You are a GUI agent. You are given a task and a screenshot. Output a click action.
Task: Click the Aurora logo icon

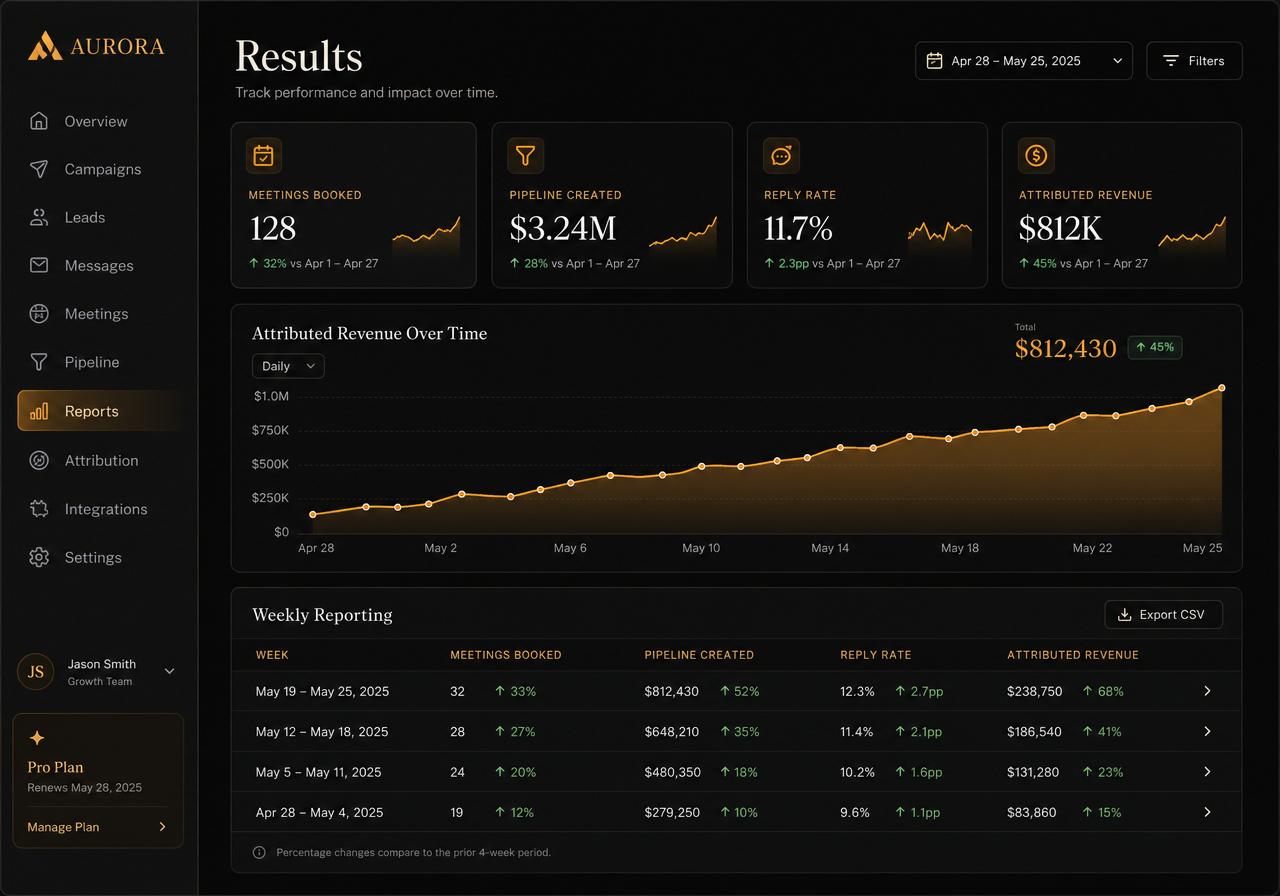tap(44, 46)
